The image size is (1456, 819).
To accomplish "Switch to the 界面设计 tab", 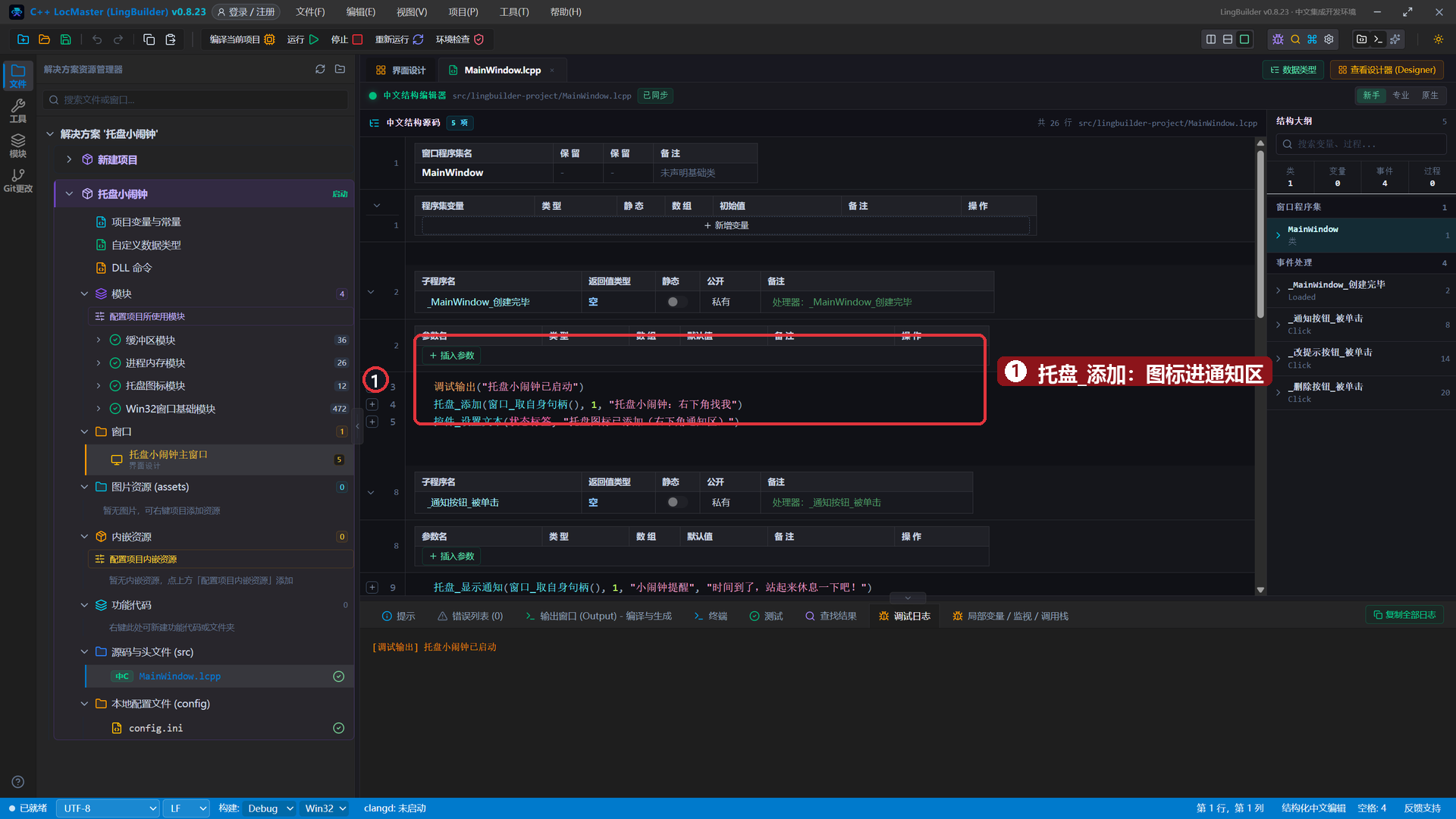I will point(401,70).
